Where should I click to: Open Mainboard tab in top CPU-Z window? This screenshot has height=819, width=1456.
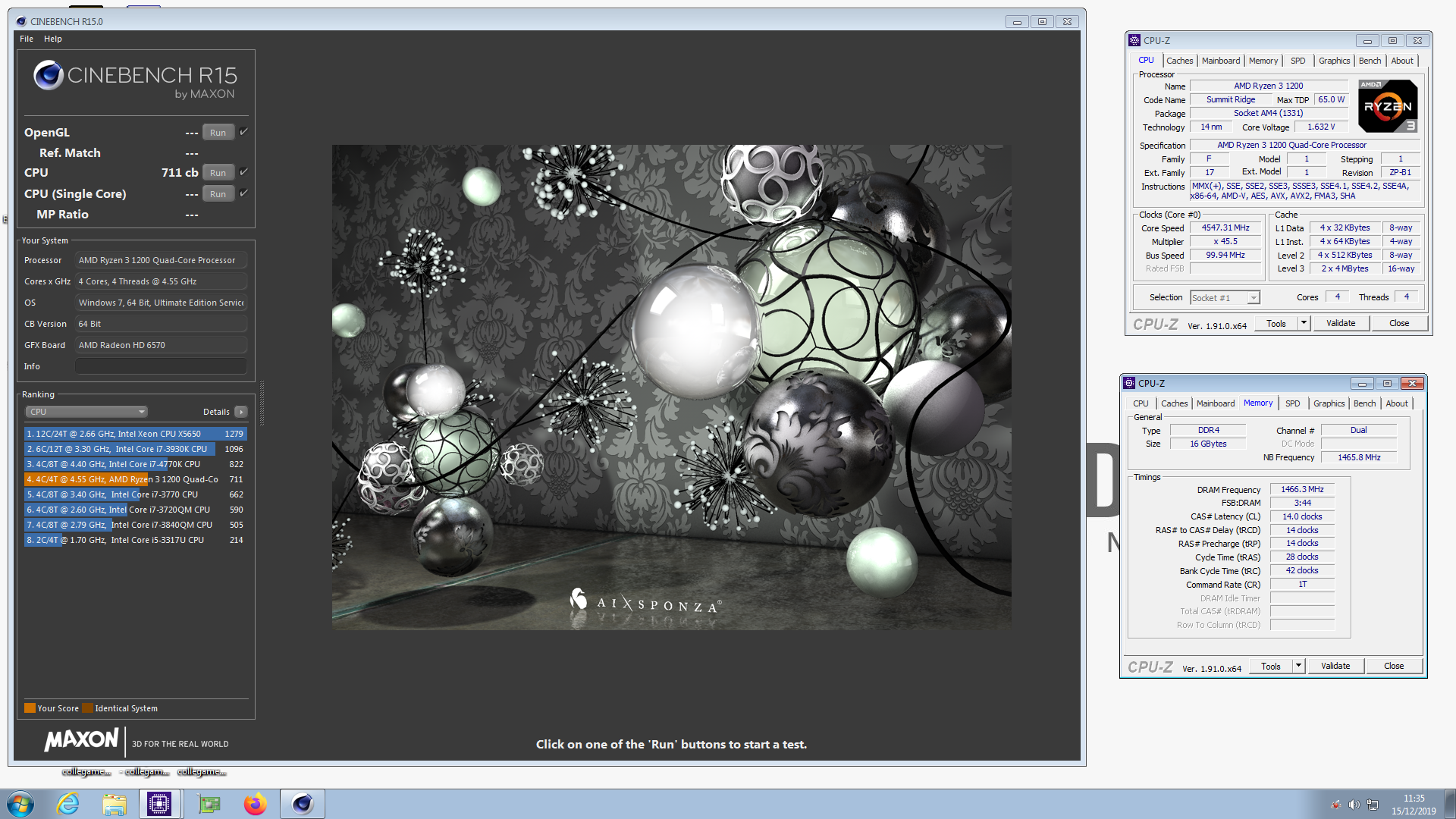coord(1221,61)
